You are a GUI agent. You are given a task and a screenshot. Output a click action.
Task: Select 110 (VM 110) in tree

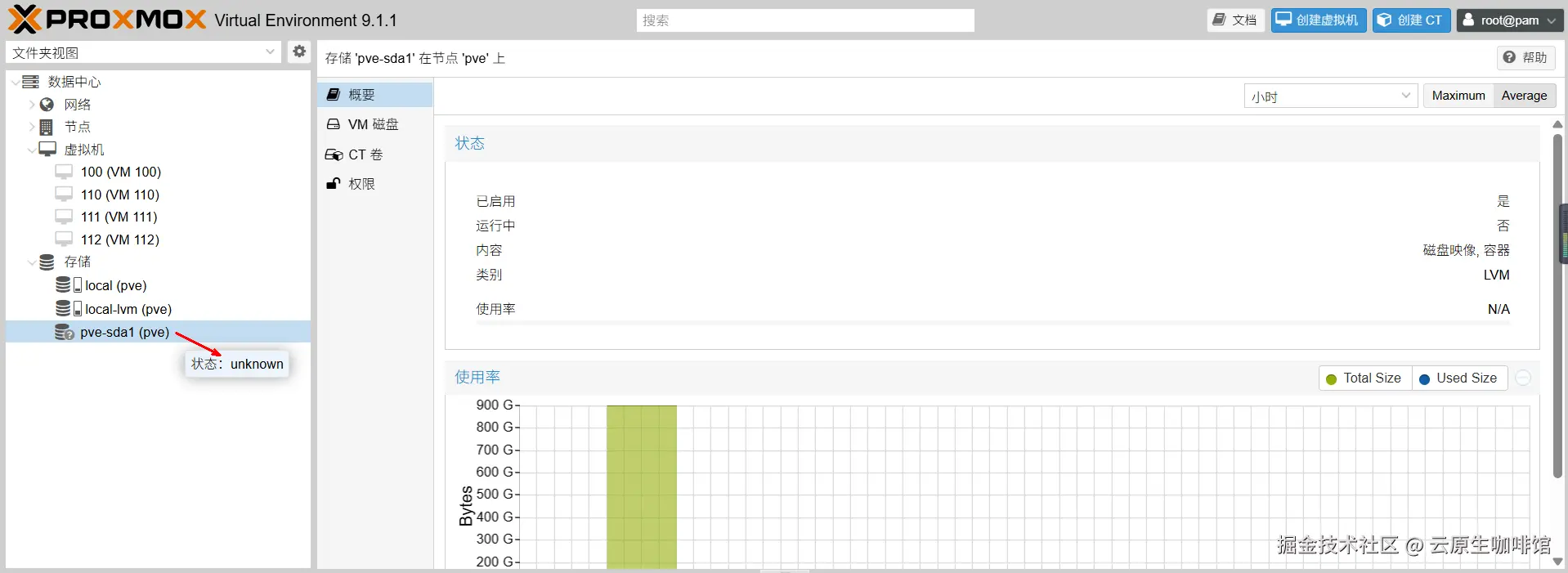pyautogui.click(x=158, y=195)
